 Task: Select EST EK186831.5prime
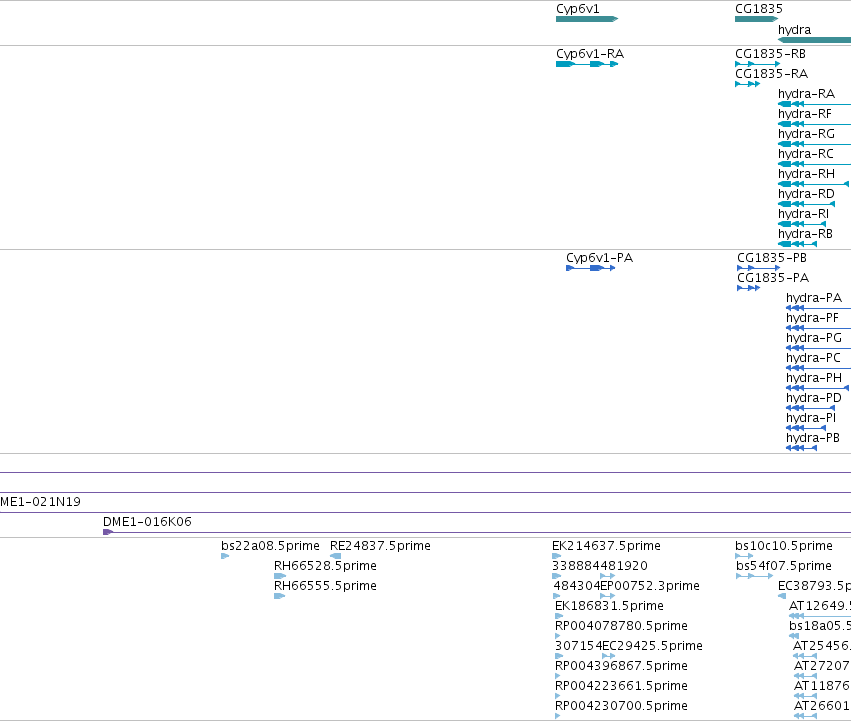click(609, 606)
